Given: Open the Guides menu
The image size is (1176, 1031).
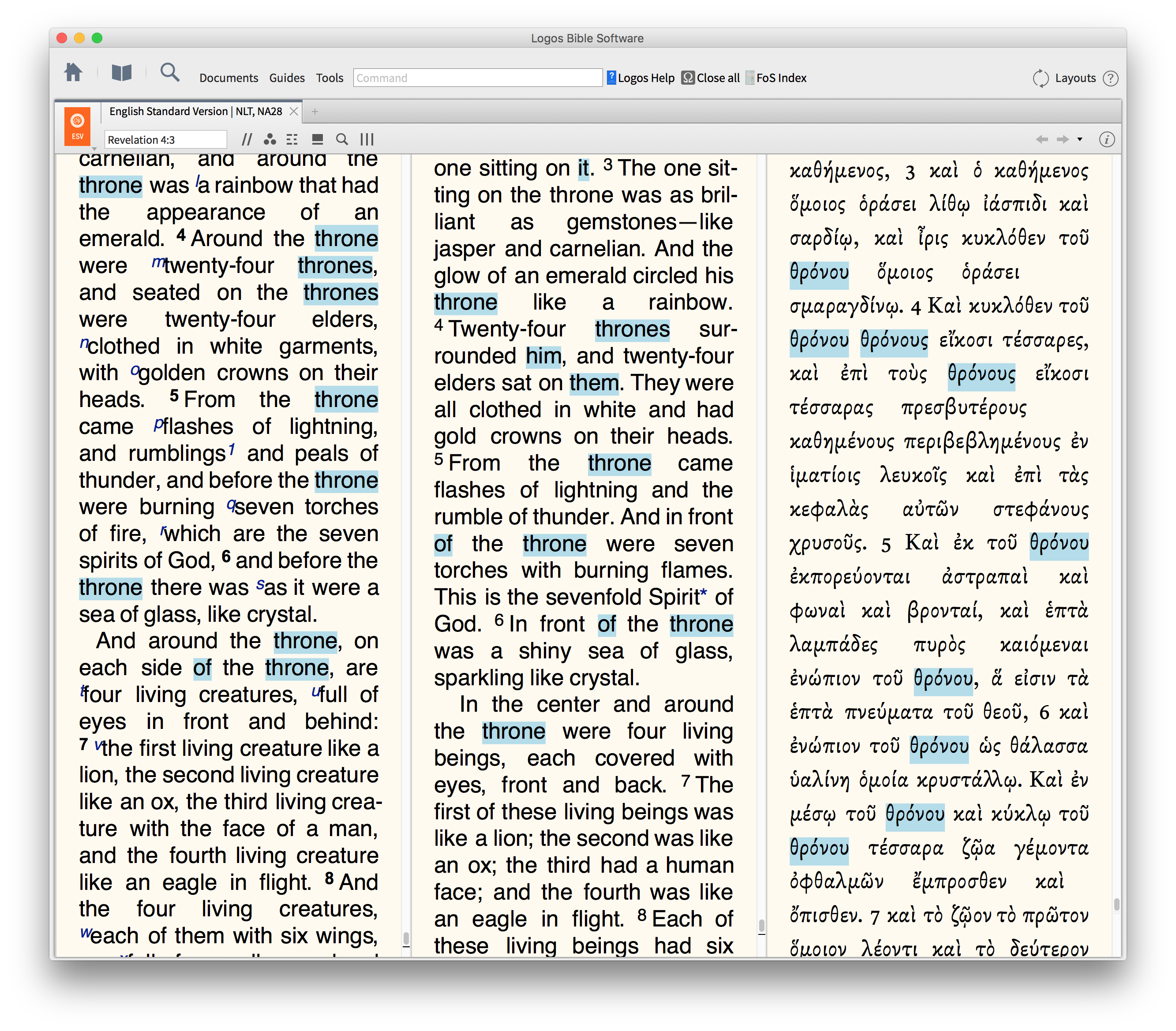Looking at the screenshot, I should tap(287, 78).
